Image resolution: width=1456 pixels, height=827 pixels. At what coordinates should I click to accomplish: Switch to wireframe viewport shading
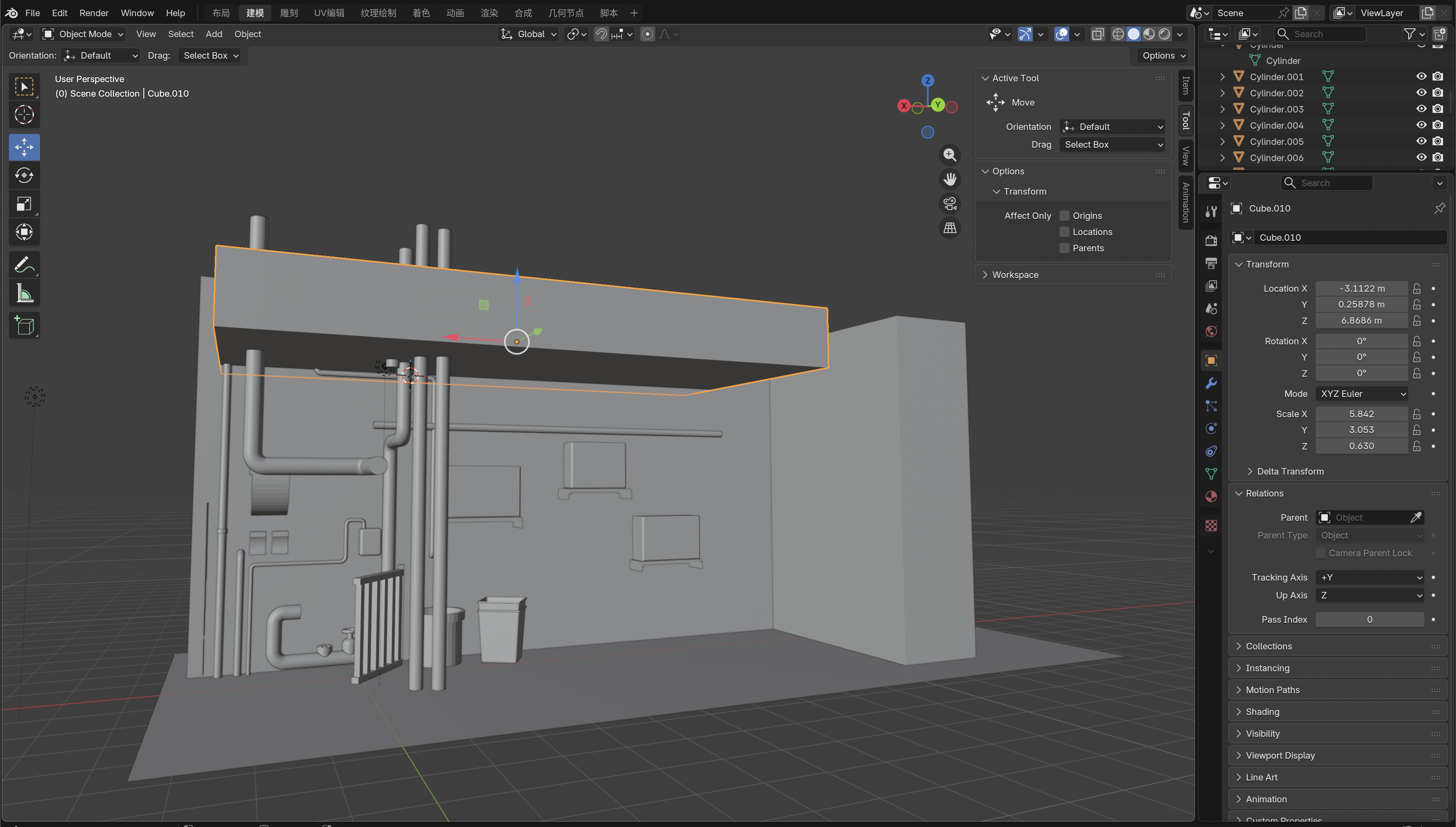pyautogui.click(x=1118, y=34)
